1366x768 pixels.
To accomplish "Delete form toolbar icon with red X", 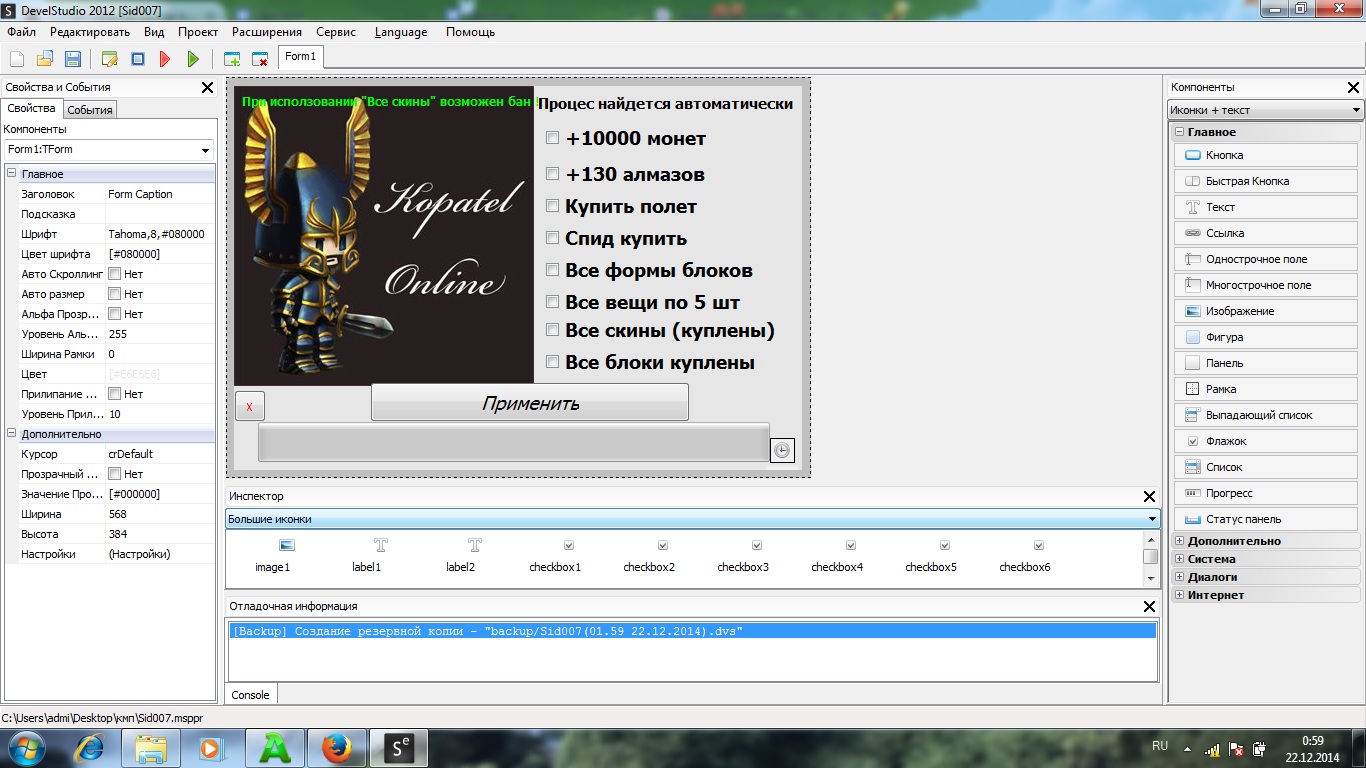I will (260, 59).
